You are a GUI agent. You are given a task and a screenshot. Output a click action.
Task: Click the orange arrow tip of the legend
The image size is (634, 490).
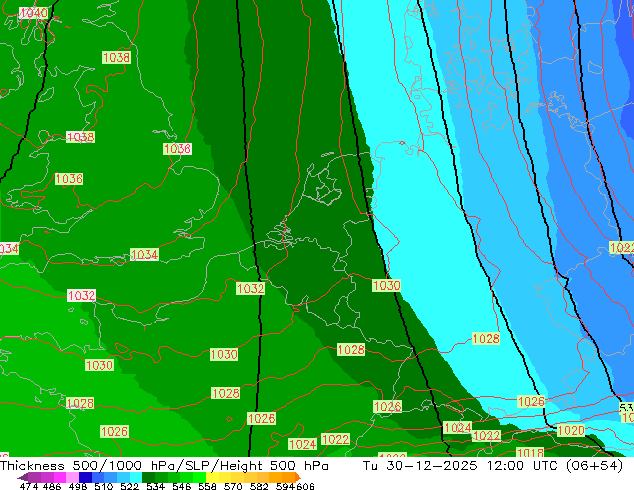coord(298,477)
